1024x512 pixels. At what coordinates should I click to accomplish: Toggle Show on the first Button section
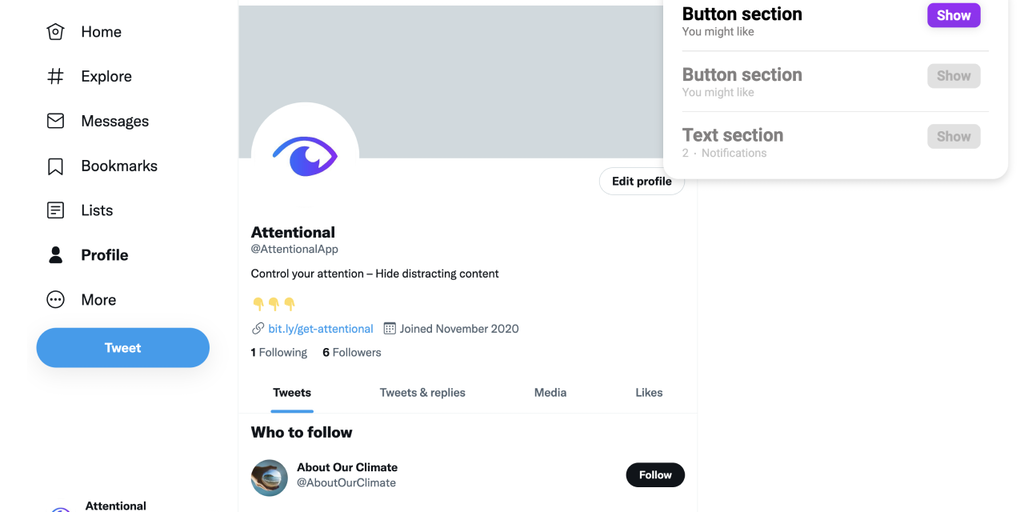click(953, 15)
